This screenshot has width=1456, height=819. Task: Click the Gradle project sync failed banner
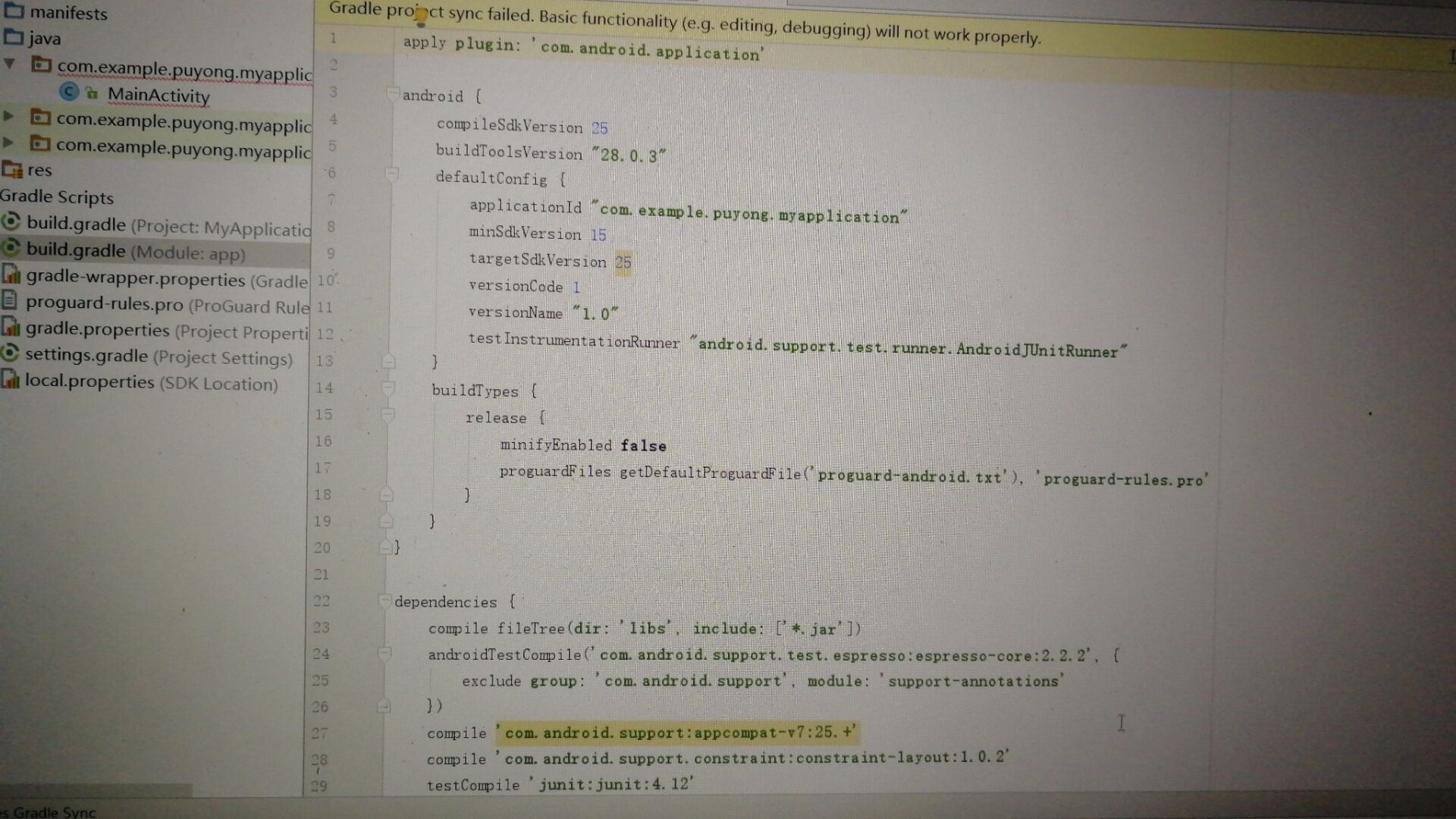[x=682, y=24]
